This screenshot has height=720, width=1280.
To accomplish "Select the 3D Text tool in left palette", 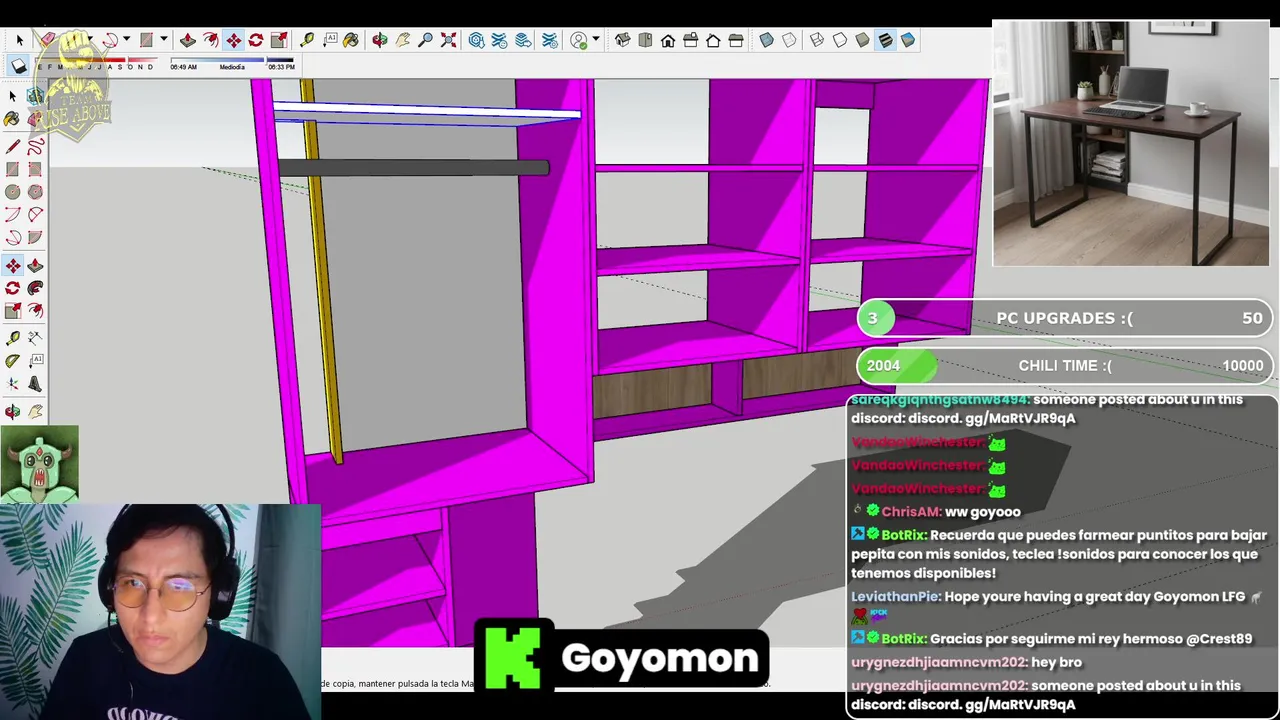I will point(35,382).
